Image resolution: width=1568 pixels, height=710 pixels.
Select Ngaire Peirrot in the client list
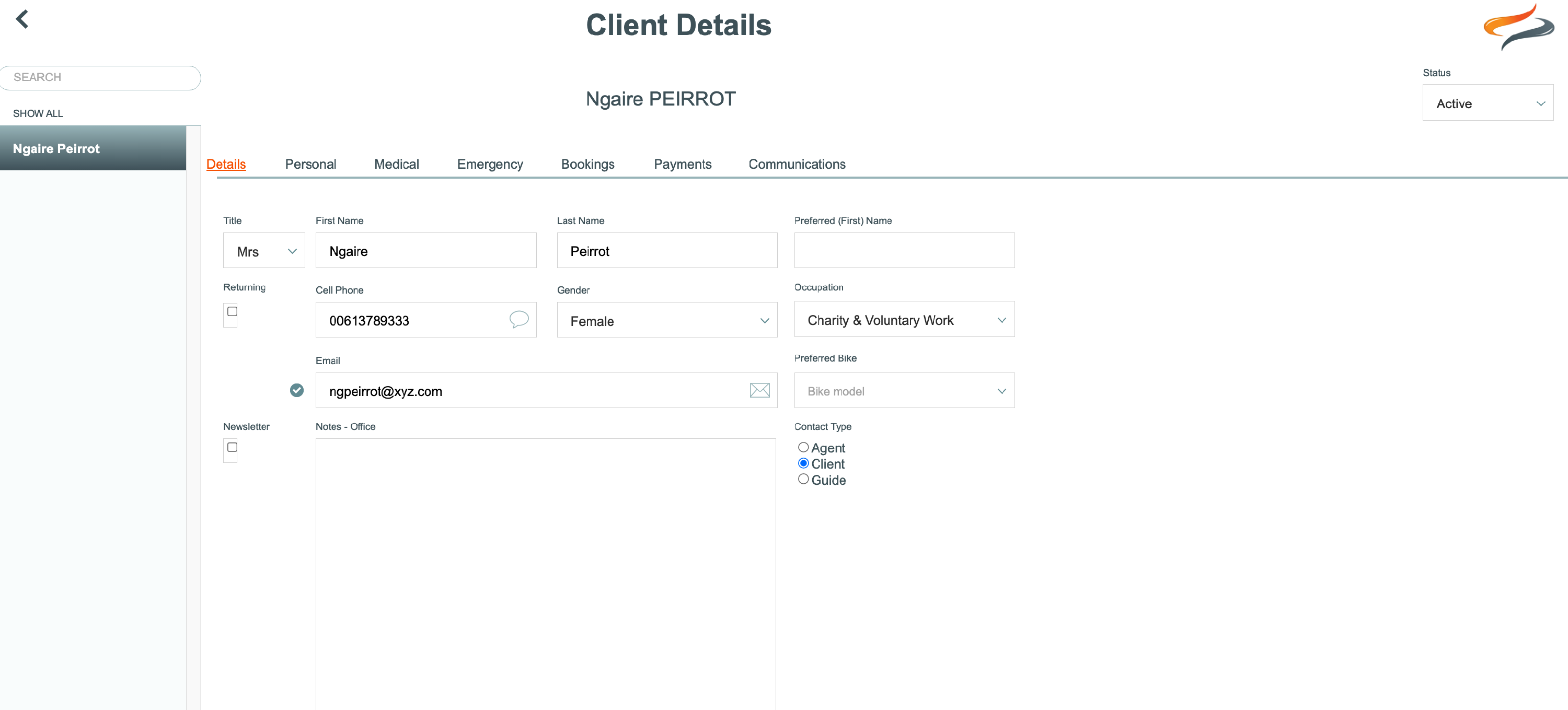coord(93,148)
